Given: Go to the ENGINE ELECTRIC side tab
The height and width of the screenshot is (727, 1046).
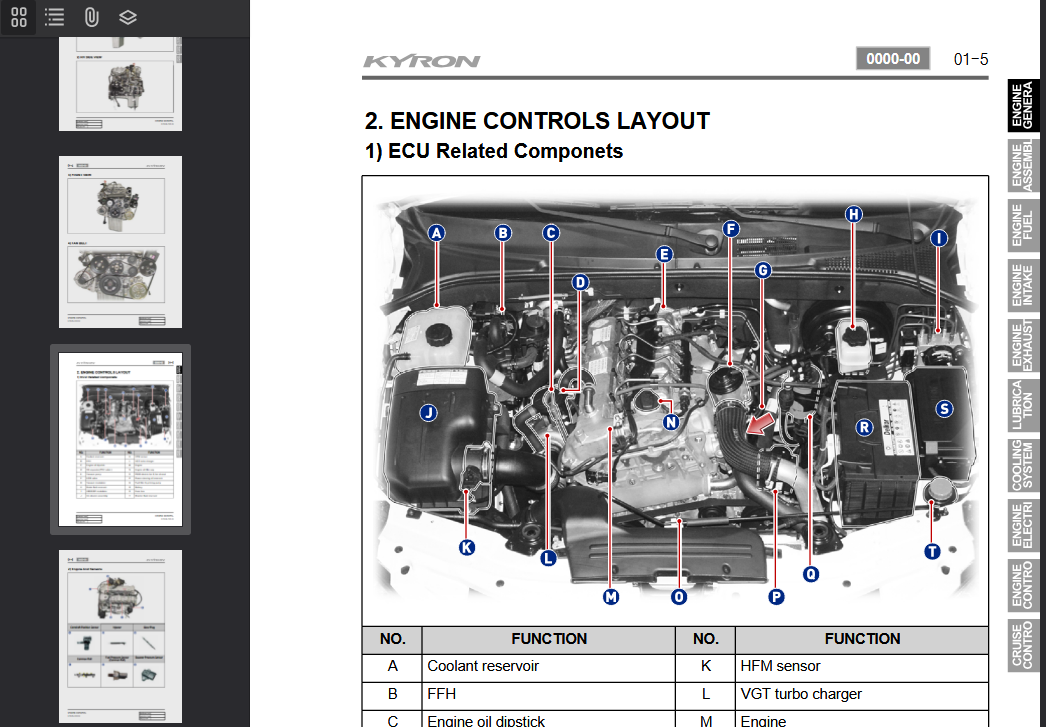Looking at the screenshot, I should [1023, 526].
